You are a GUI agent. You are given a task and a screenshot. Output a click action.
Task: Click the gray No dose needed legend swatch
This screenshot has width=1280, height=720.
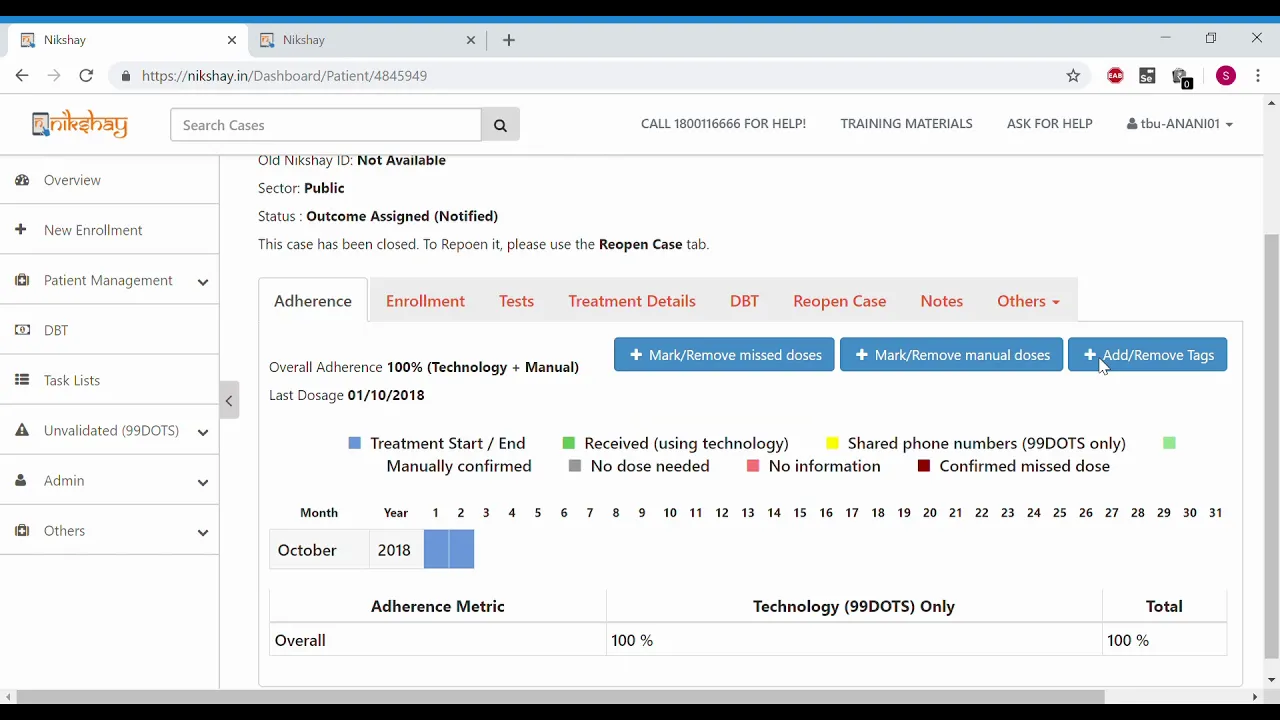coord(575,466)
